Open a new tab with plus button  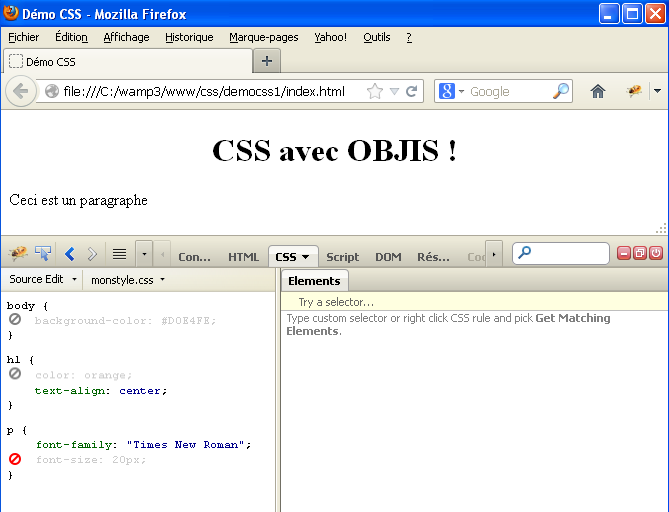click(266, 61)
